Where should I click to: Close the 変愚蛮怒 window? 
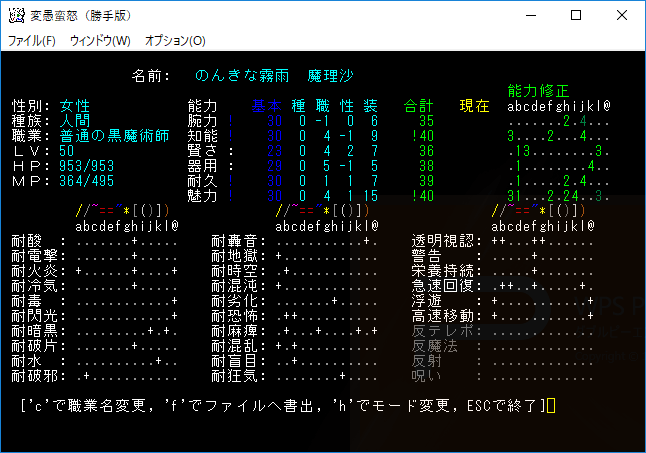pyautogui.click(x=621, y=16)
